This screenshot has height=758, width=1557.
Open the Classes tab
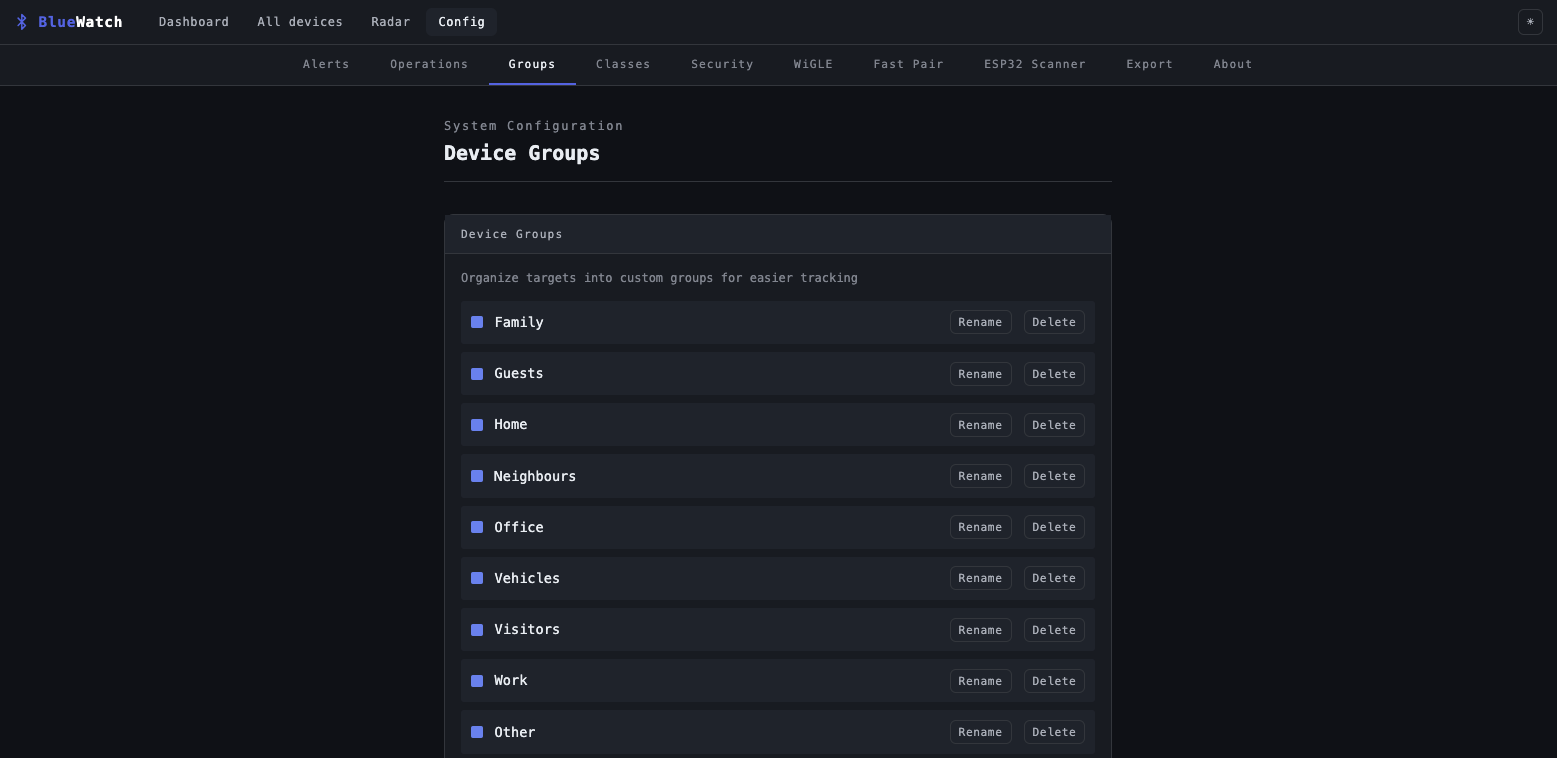tap(623, 64)
